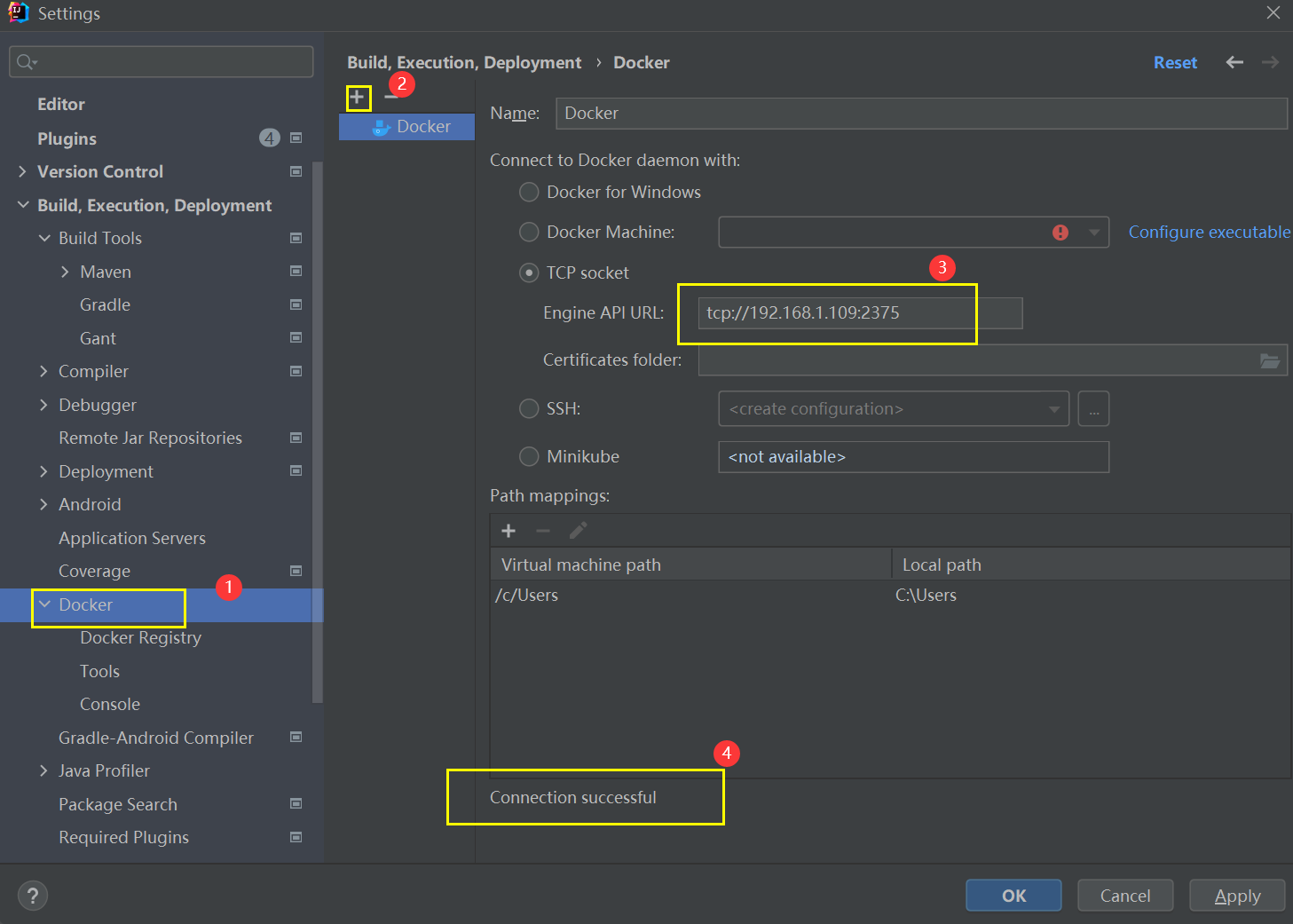
Task: Collapse the Docker settings node
Action: pos(44,604)
